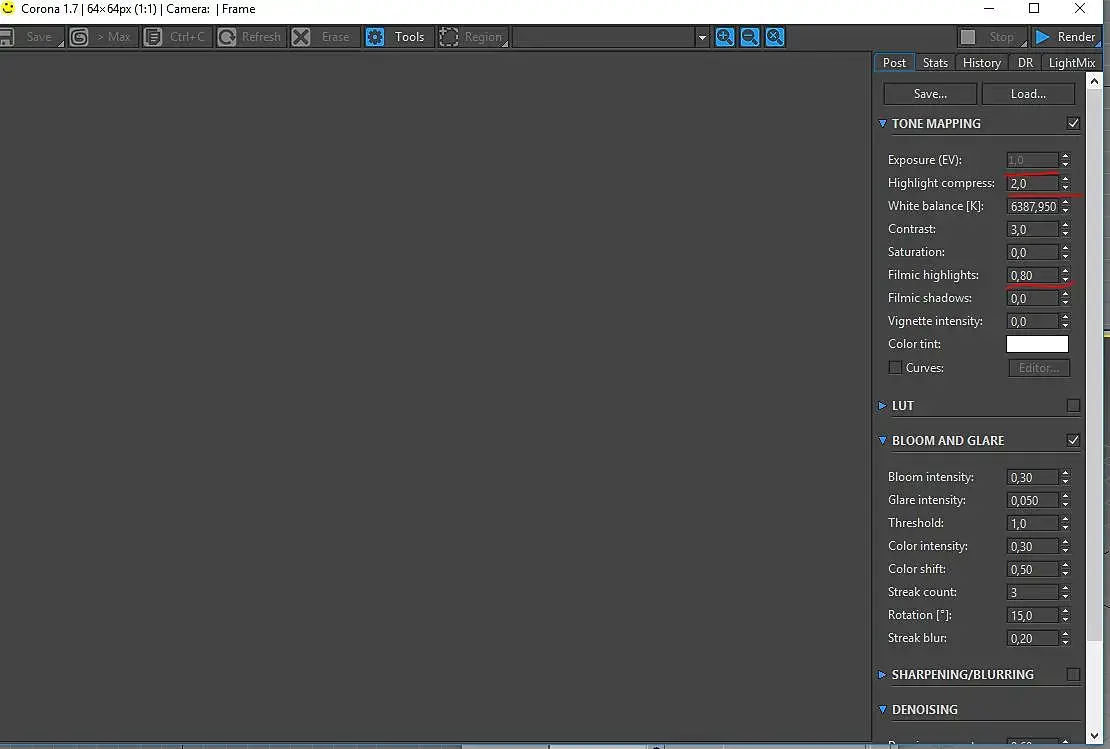The width and height of the screenshot is (1110, 749).
Task: Click the Color shift value field
Action: click(x=1033, y=569)
